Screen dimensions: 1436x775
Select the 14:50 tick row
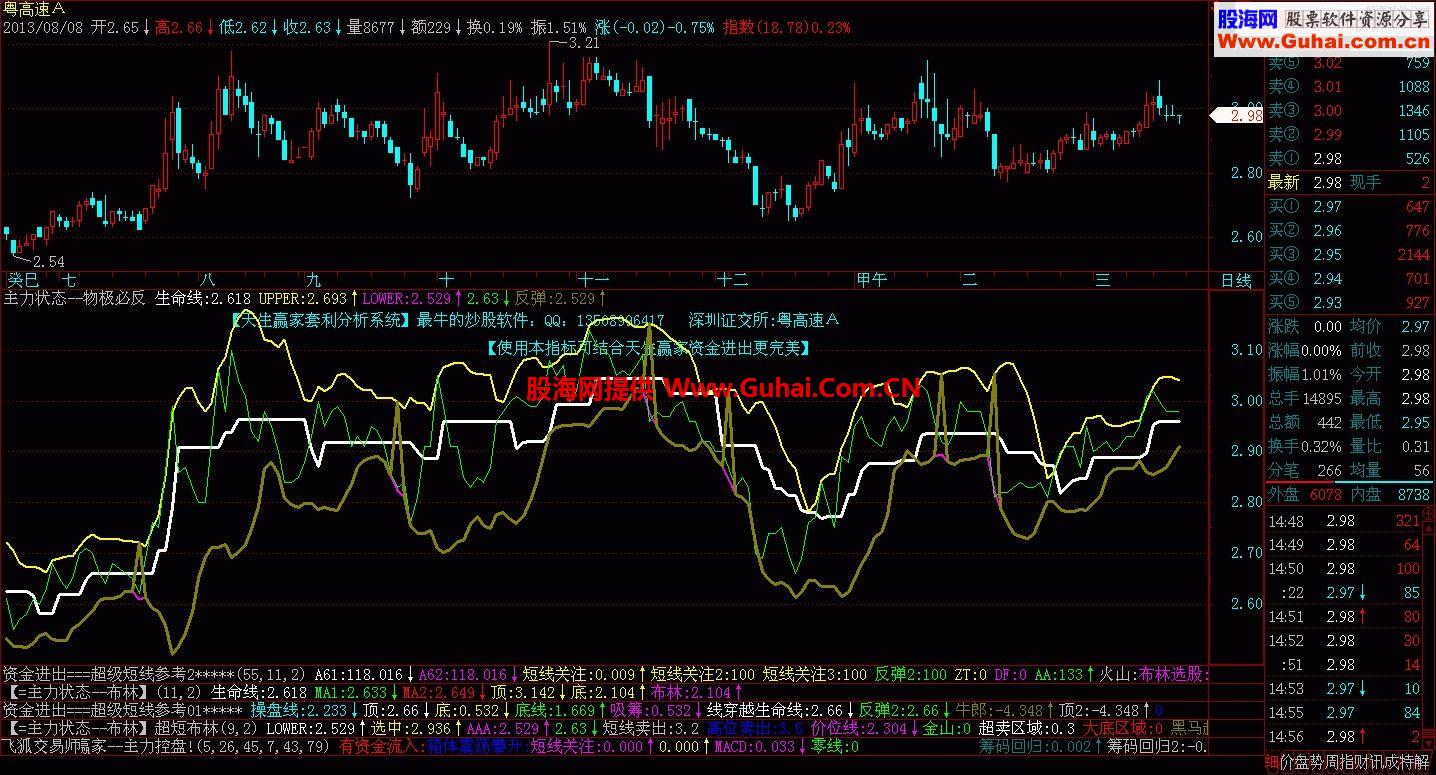pyautogui.click(x=1344, y=569)
